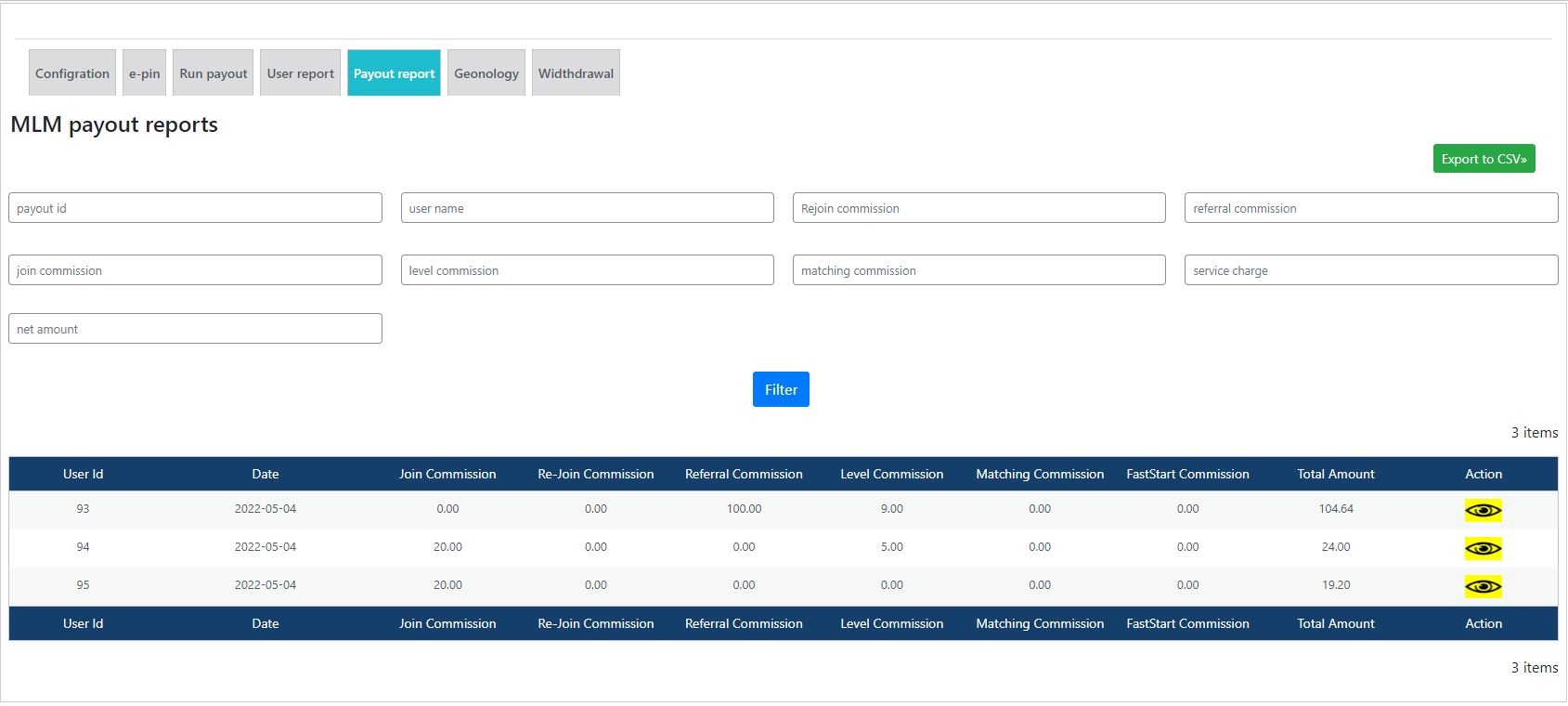This screenshot has width=1568, height=706.
Task: View payout details for user 94
Action: pos(1483,548)
